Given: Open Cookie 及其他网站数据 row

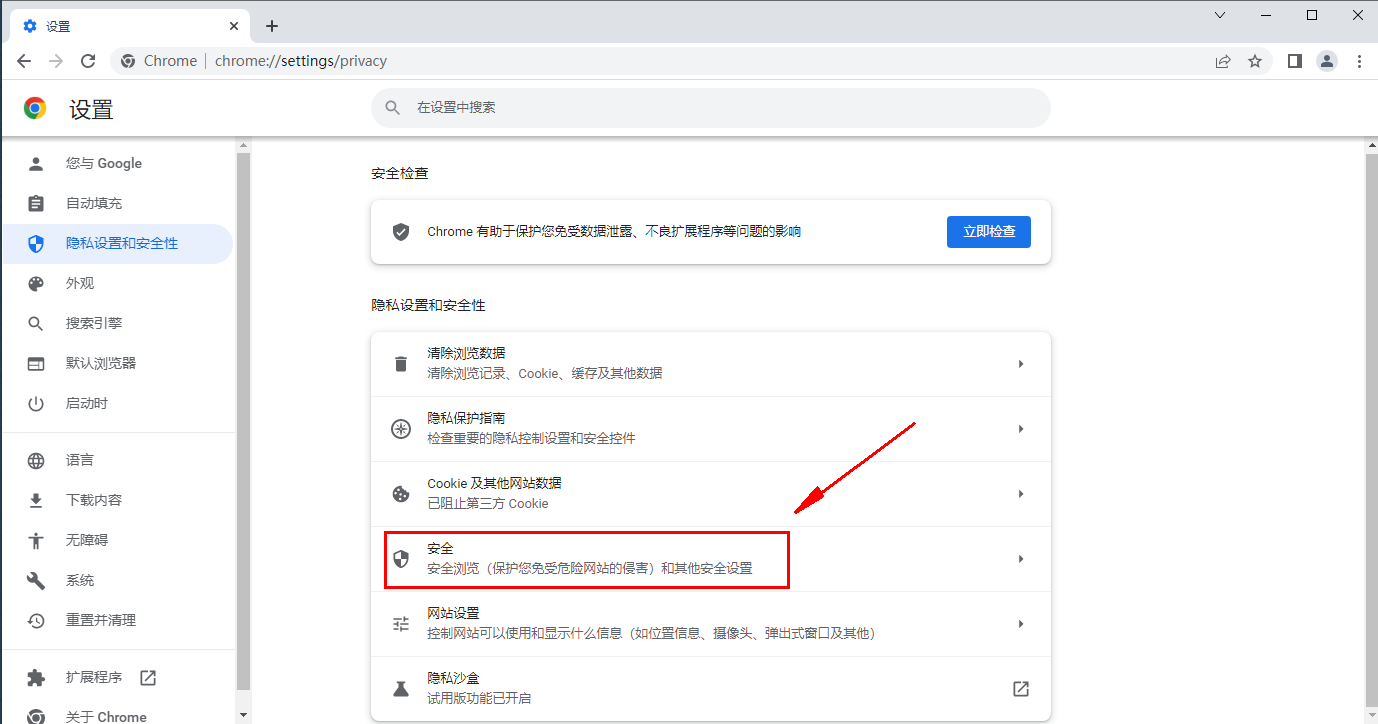Looking at the screenshot, I should coord(711,494).
